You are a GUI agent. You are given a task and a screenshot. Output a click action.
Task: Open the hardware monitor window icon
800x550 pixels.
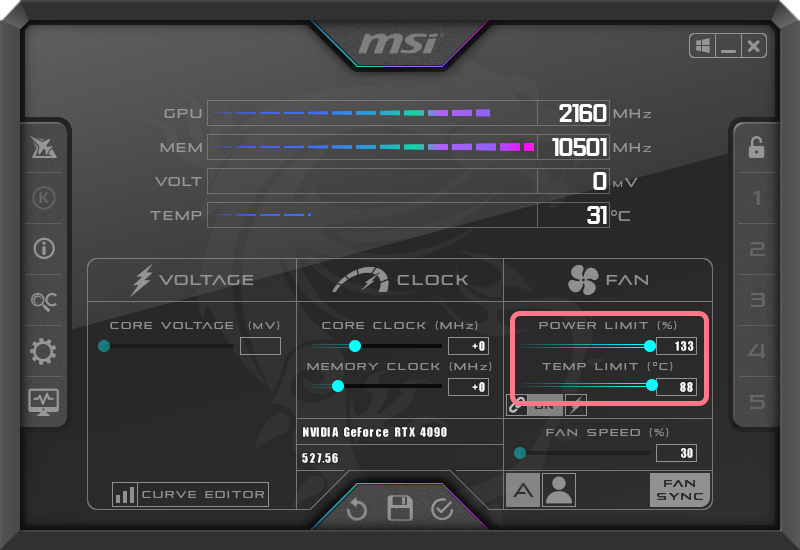coord(43,402)
